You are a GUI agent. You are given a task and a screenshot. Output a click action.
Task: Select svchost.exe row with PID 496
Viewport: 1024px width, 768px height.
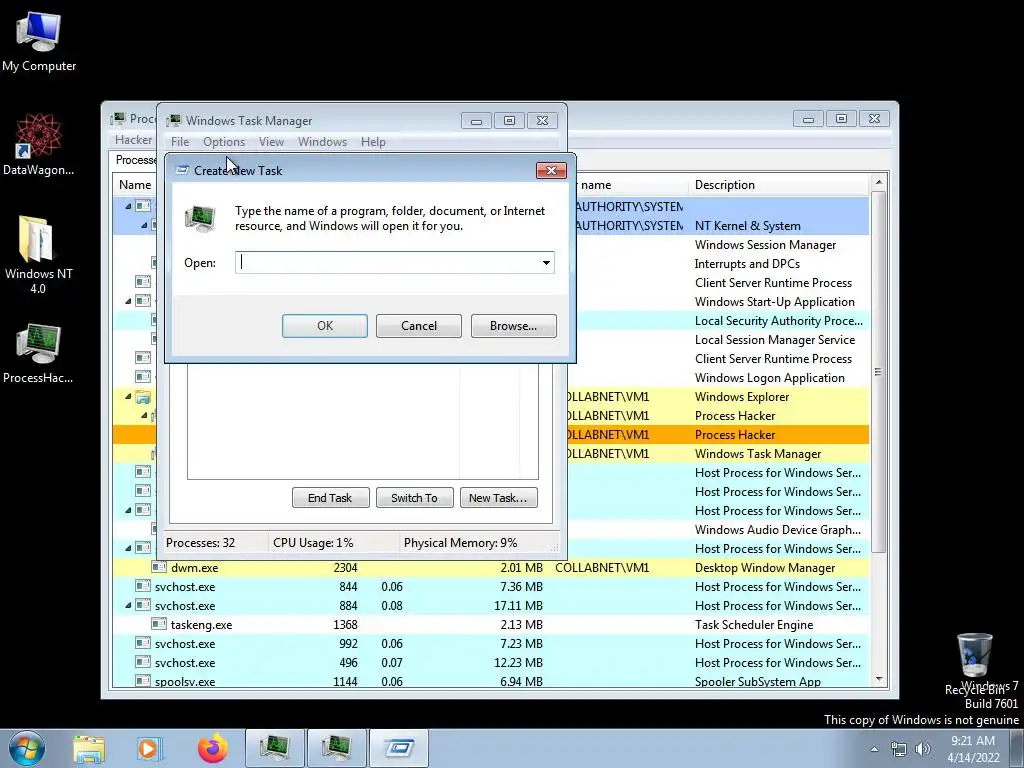(491, 662)
